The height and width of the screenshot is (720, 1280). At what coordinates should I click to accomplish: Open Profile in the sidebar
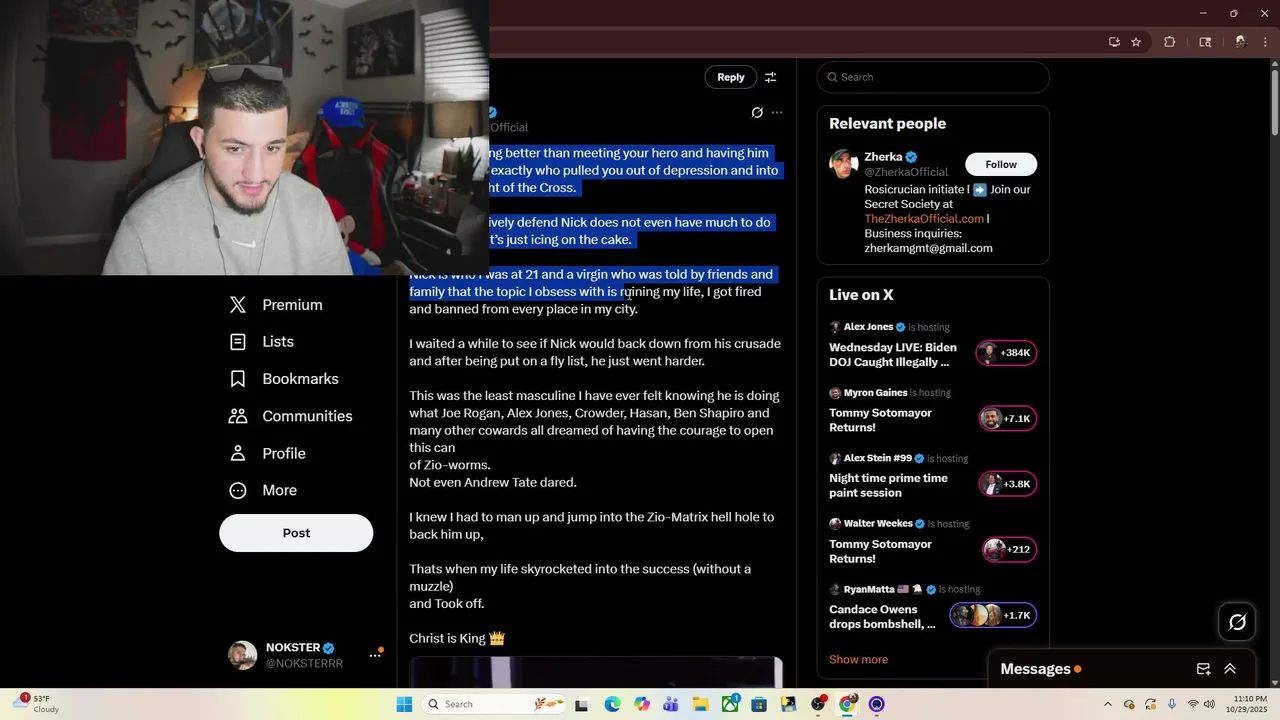click(x=268, y=453)
